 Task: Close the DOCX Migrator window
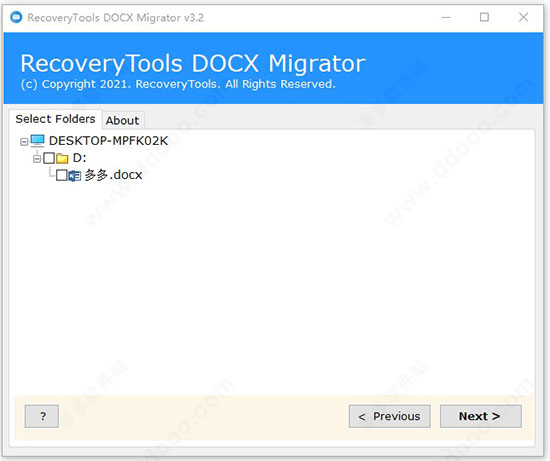[x=523, y=17]
